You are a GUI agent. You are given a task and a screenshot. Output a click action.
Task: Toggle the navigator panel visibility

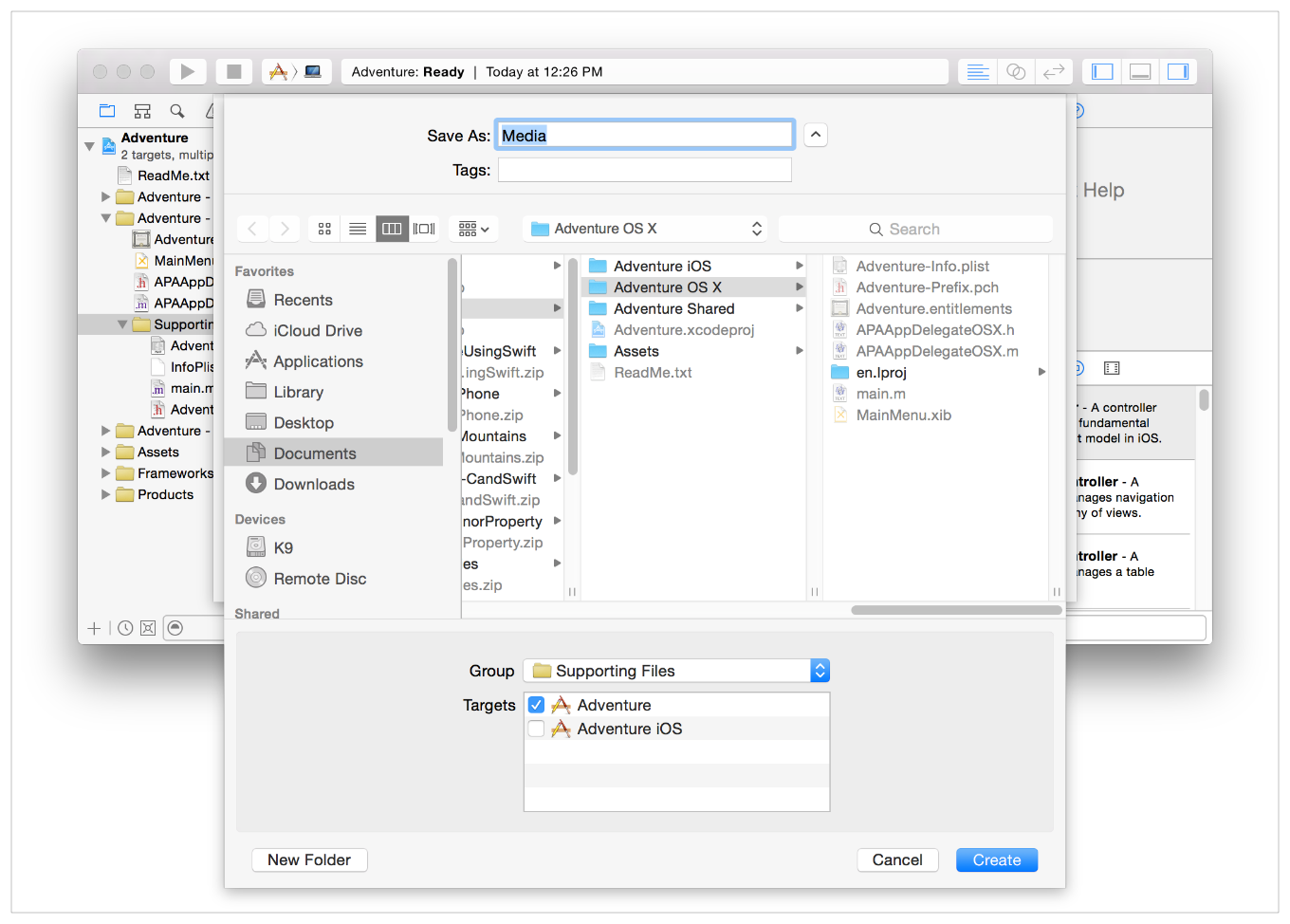[1101, 70]
